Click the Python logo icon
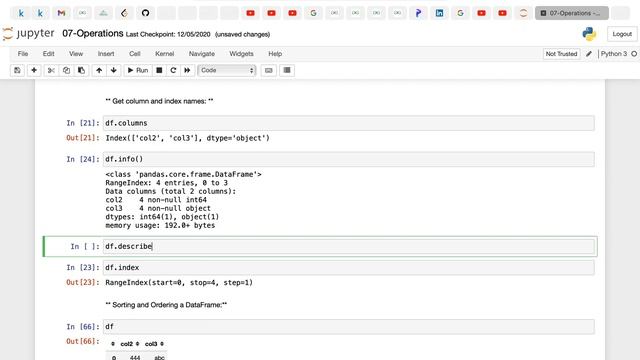The height and width of the screenshot is (360, 640). [x=589, y=34]
